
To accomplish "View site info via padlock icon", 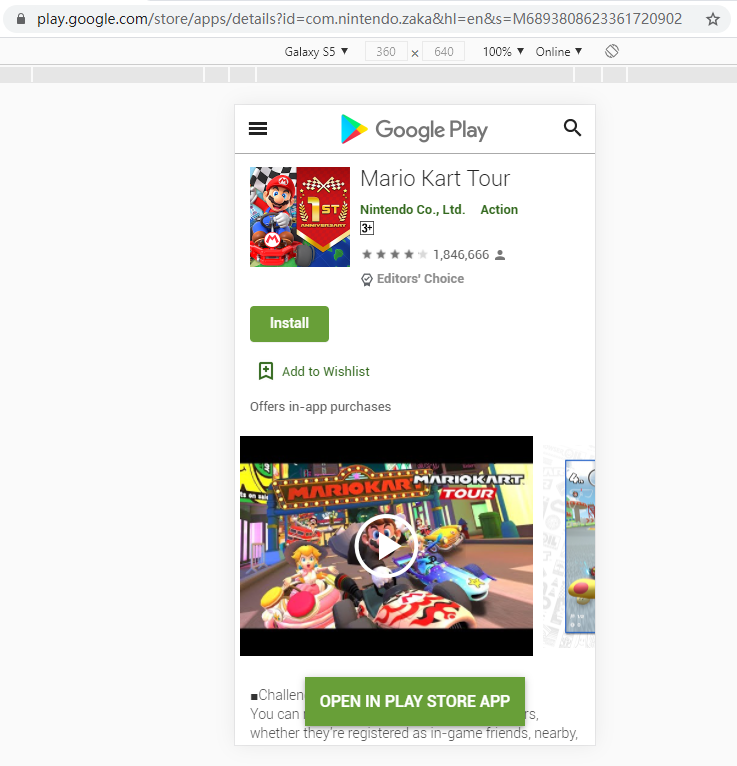I will point(22,19).
